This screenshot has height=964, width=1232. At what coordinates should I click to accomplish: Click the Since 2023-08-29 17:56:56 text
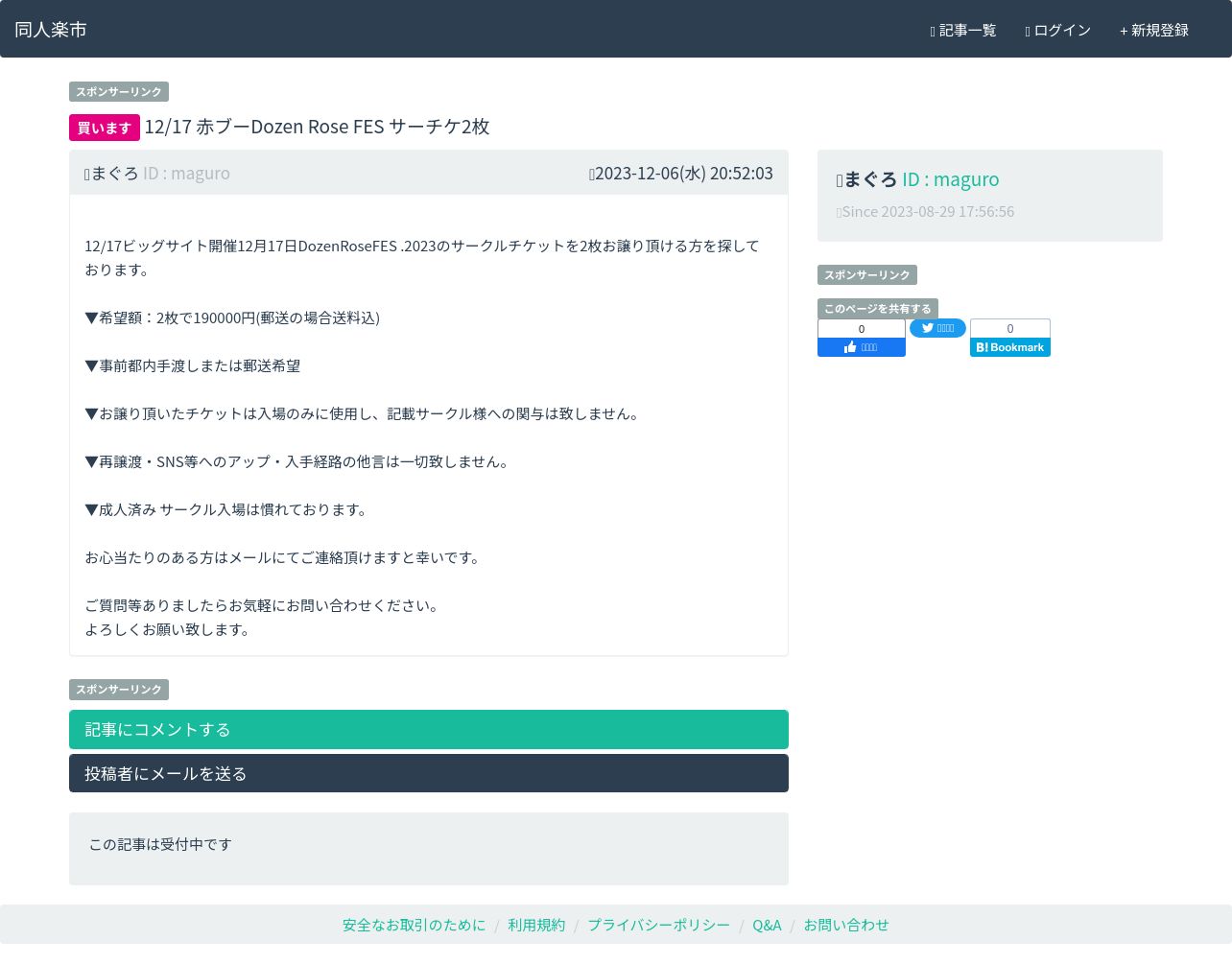click(925, 212)
